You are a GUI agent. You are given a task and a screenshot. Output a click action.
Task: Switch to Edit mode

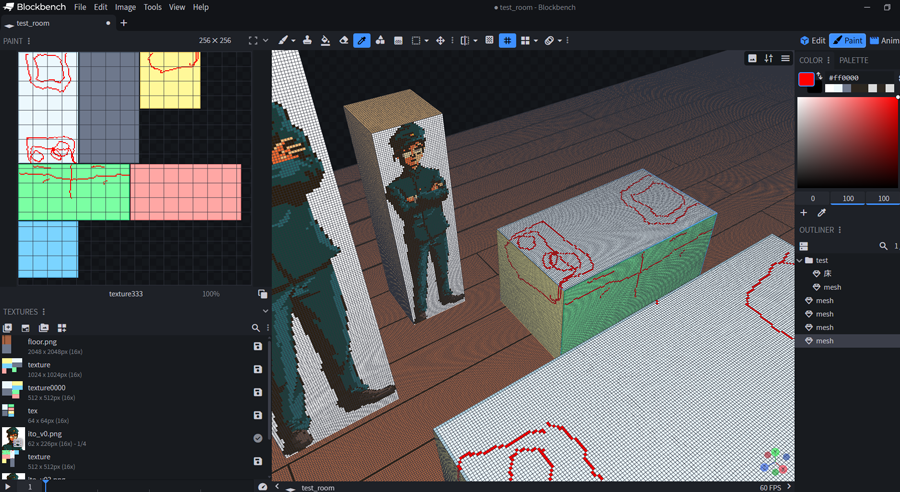(x=812, y=41)
